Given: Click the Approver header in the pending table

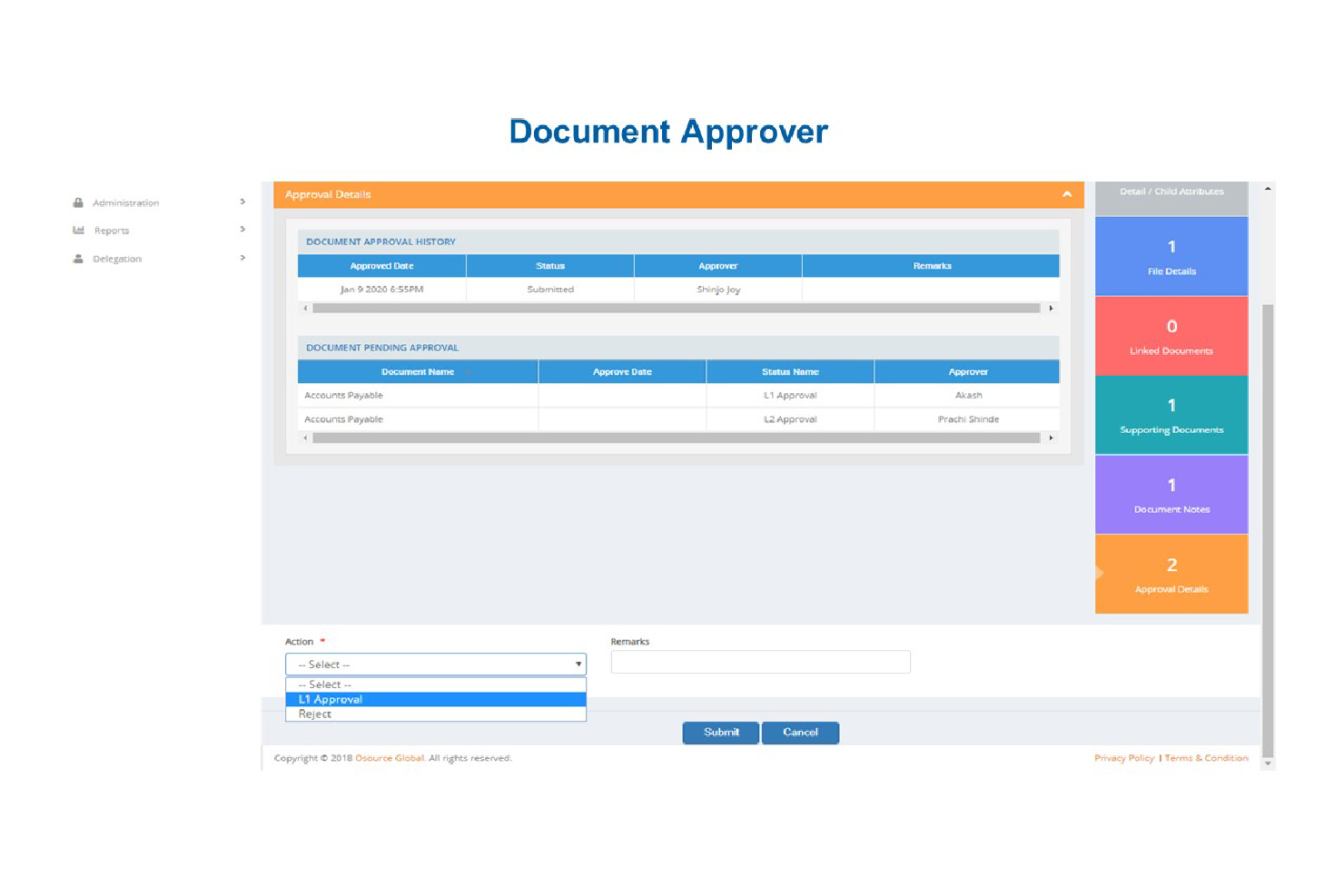Looking at the screenshot, I should coord(968,372).
